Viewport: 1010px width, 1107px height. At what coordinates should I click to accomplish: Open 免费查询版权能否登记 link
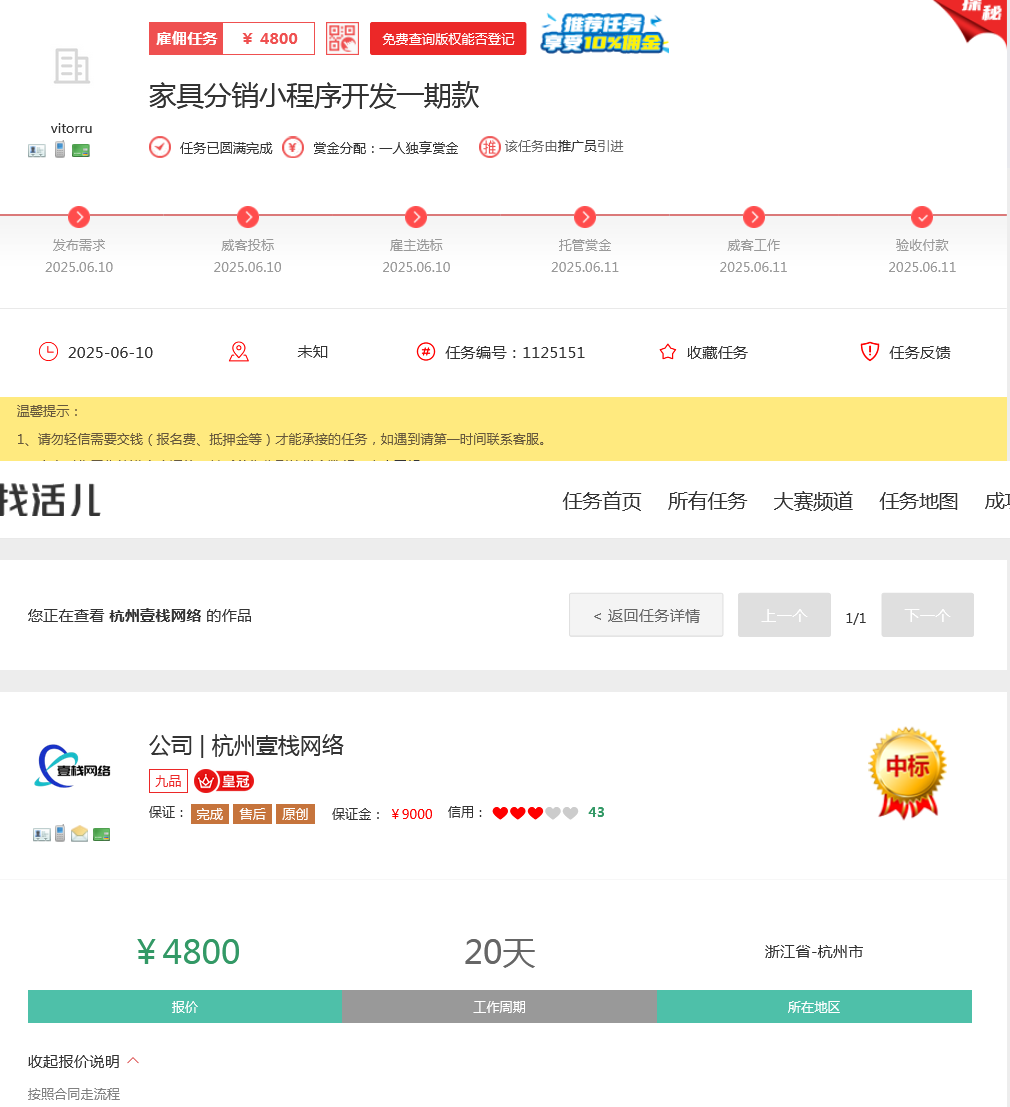pos(448,38)
